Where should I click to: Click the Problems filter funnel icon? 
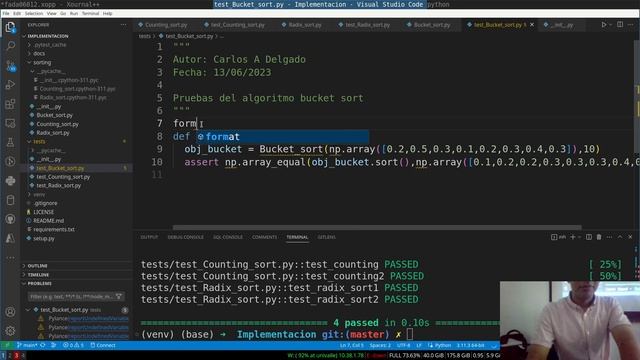point(119,296)
